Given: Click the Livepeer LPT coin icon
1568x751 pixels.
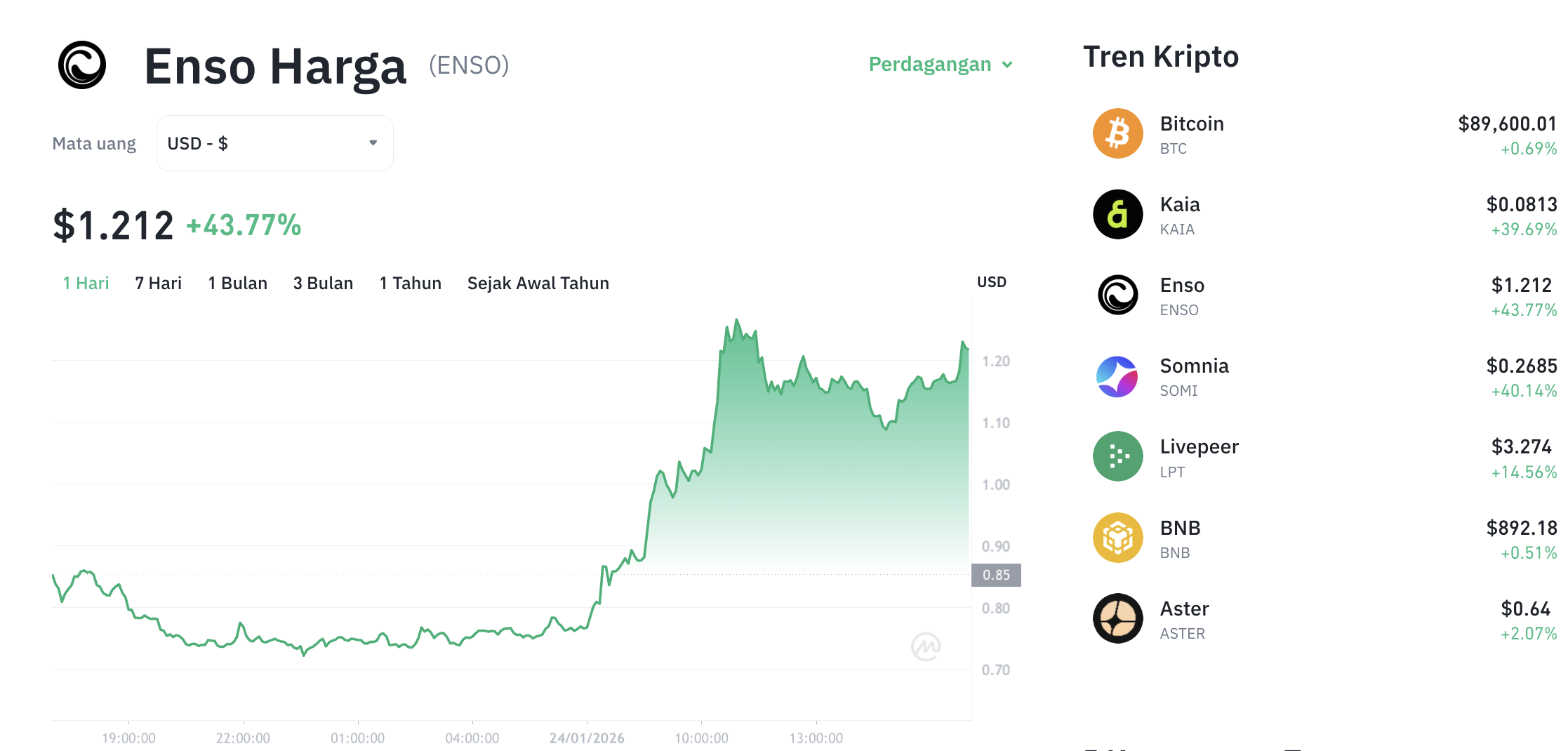Looking at the screenshot, I should [1117, 456].
